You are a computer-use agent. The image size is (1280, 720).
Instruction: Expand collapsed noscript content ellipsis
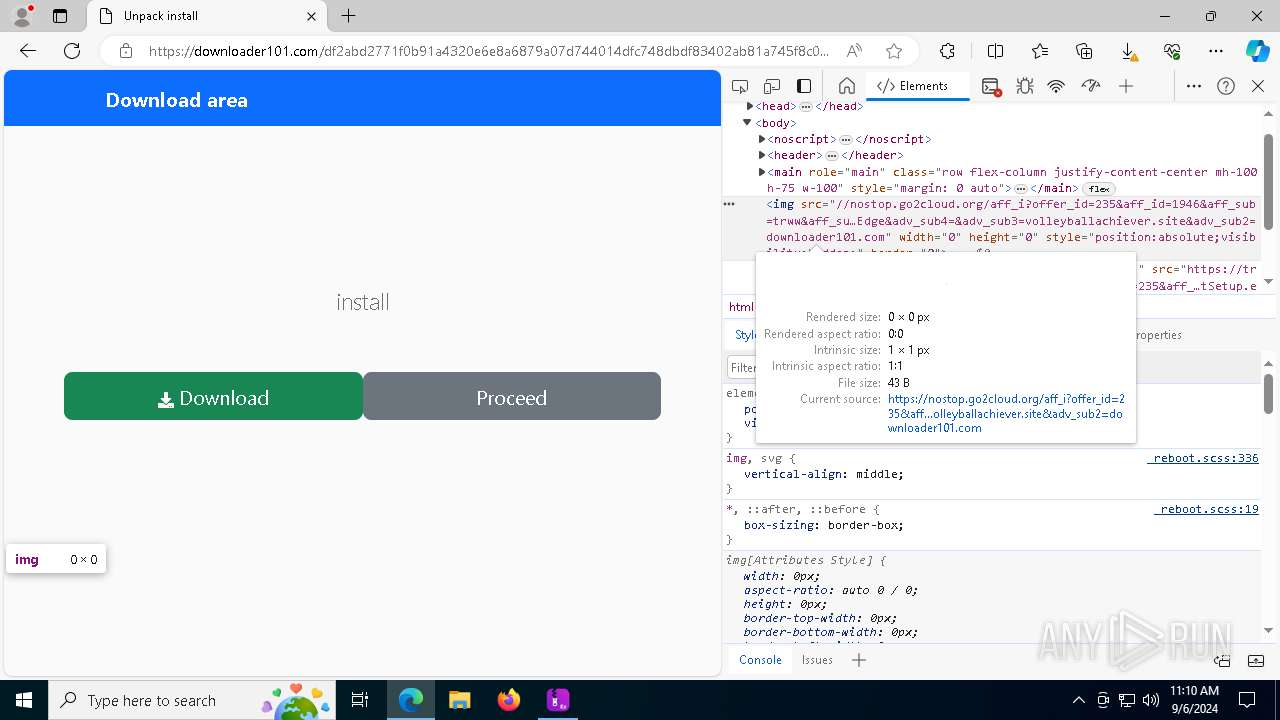coord(845,139)
